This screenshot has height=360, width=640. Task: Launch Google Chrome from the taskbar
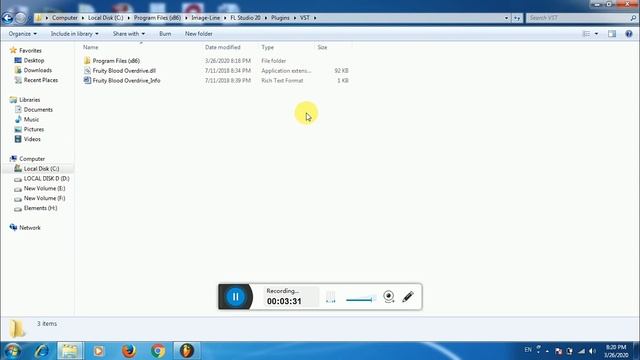(x=158, y=351)
